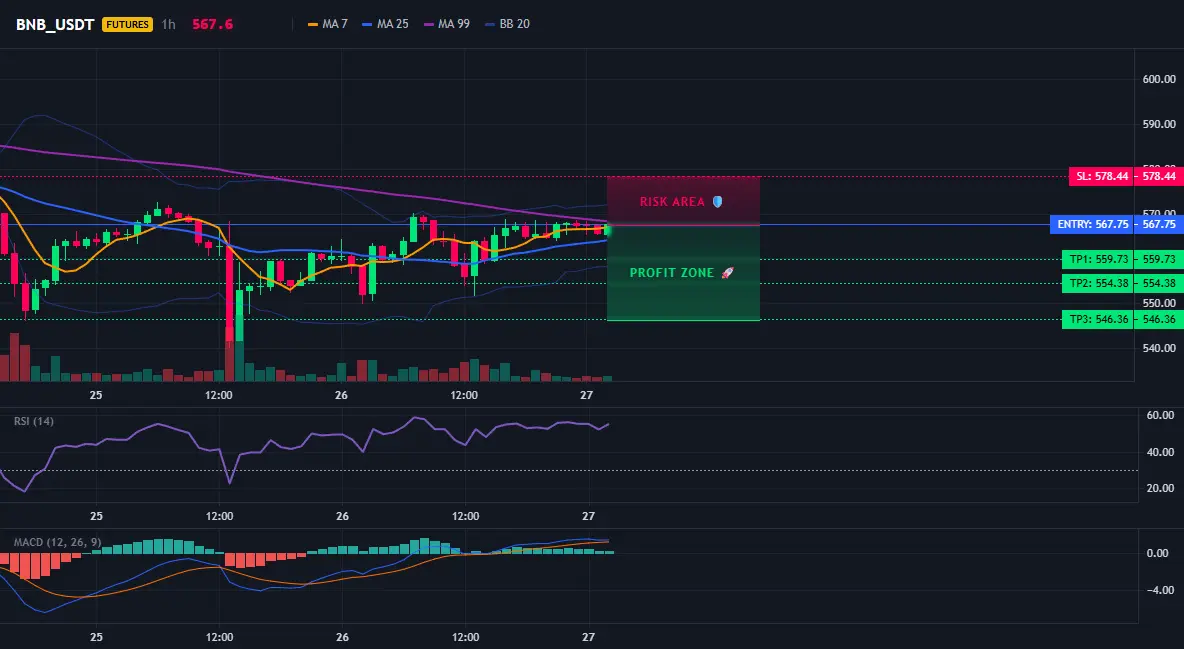
Task: Click the 60.00 RSI axis value
Action: tap(1160, 415)
